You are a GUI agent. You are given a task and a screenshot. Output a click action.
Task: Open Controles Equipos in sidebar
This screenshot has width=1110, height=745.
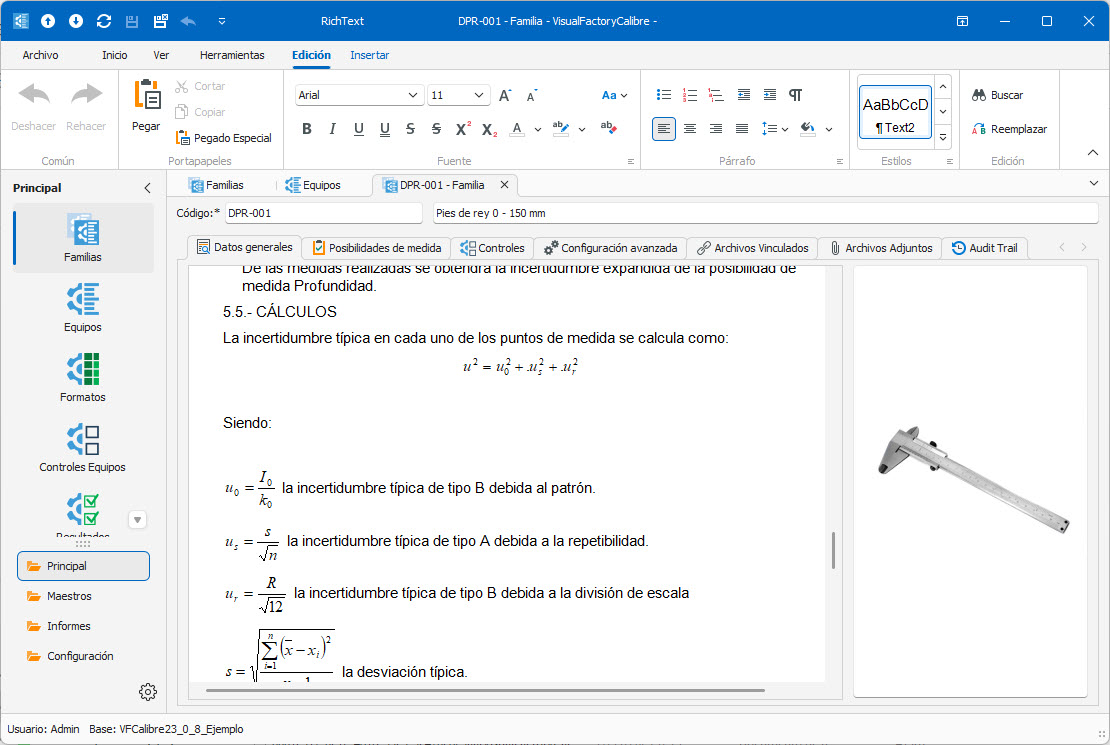click(83, 448)
